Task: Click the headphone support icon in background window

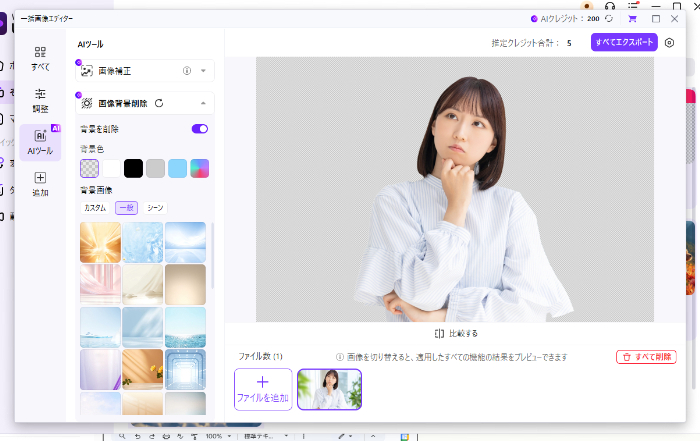Action: (x=610, y=6)
